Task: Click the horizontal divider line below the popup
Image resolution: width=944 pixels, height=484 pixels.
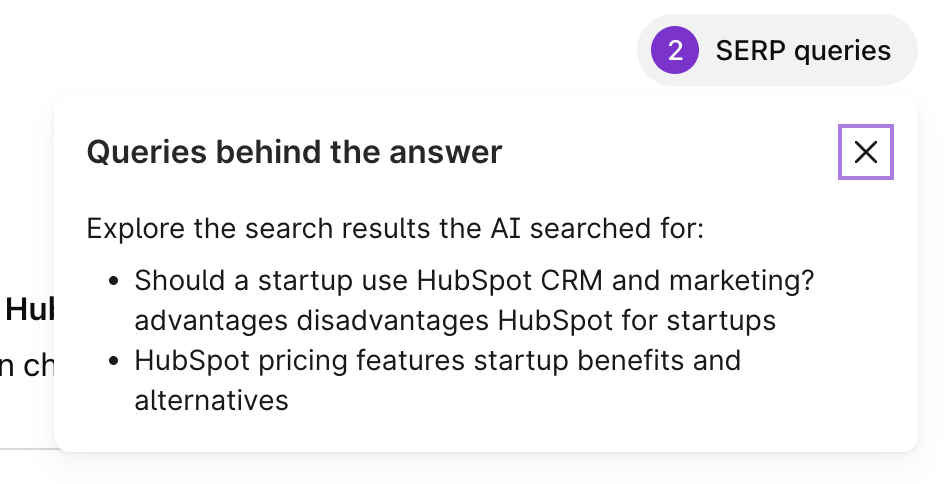Action: [28, 449]
